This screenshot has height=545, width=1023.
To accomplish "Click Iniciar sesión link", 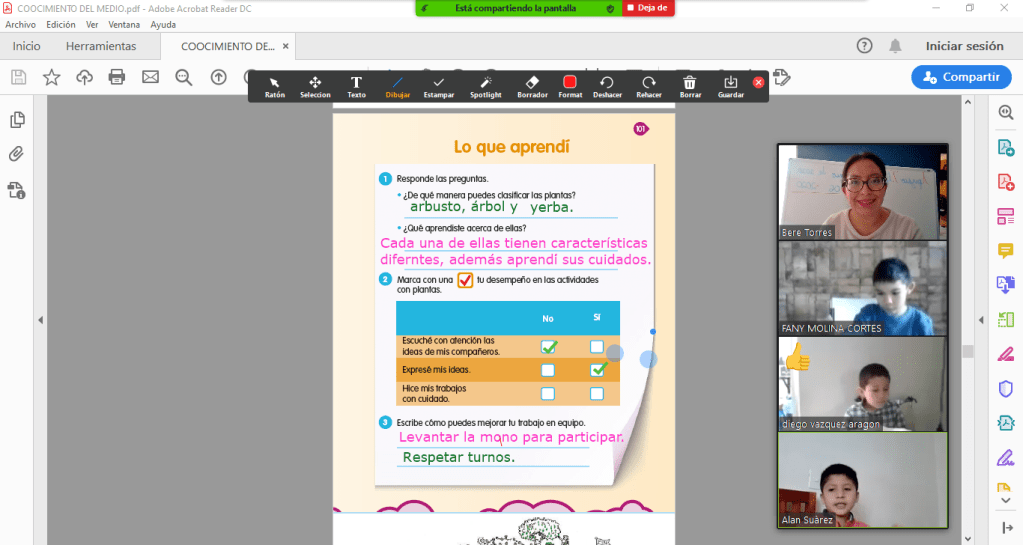I will click(x=964, y=46).
